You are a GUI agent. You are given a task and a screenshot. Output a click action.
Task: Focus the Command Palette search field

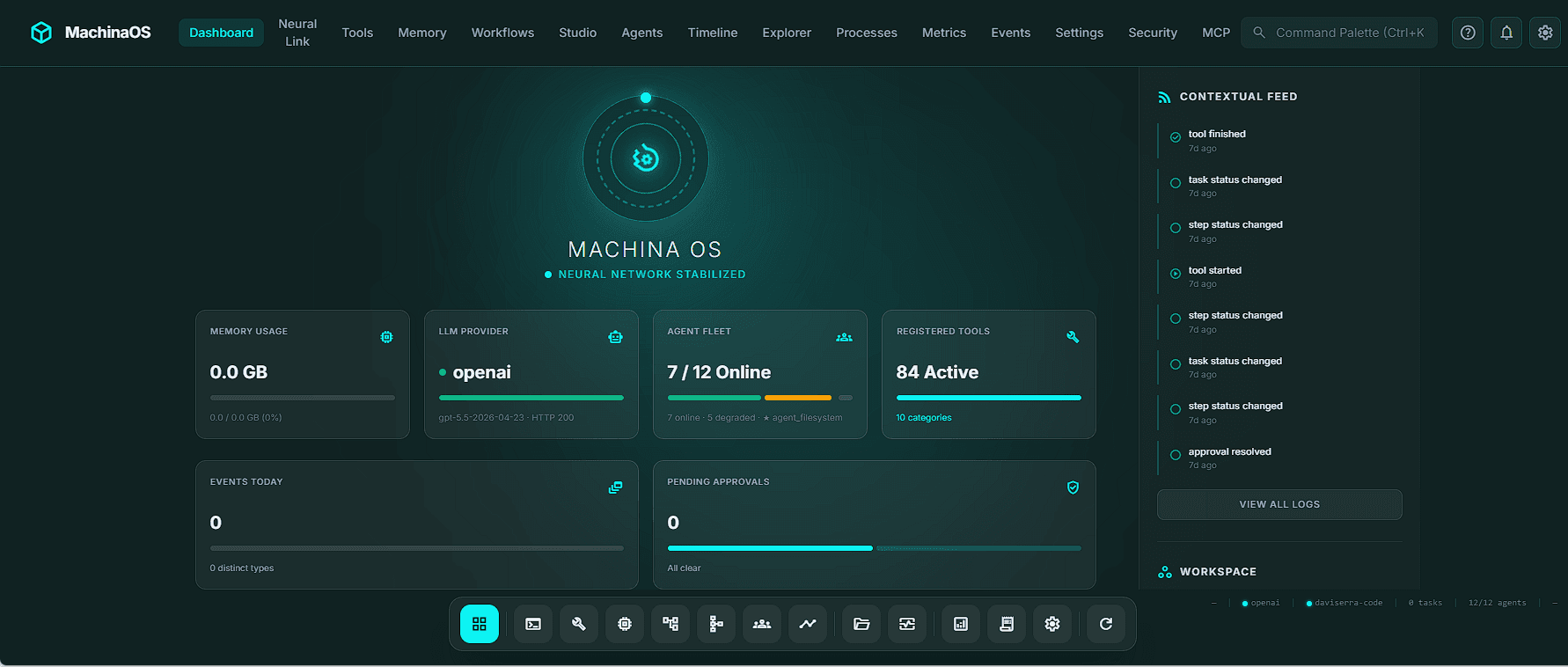pos(1339,33)
